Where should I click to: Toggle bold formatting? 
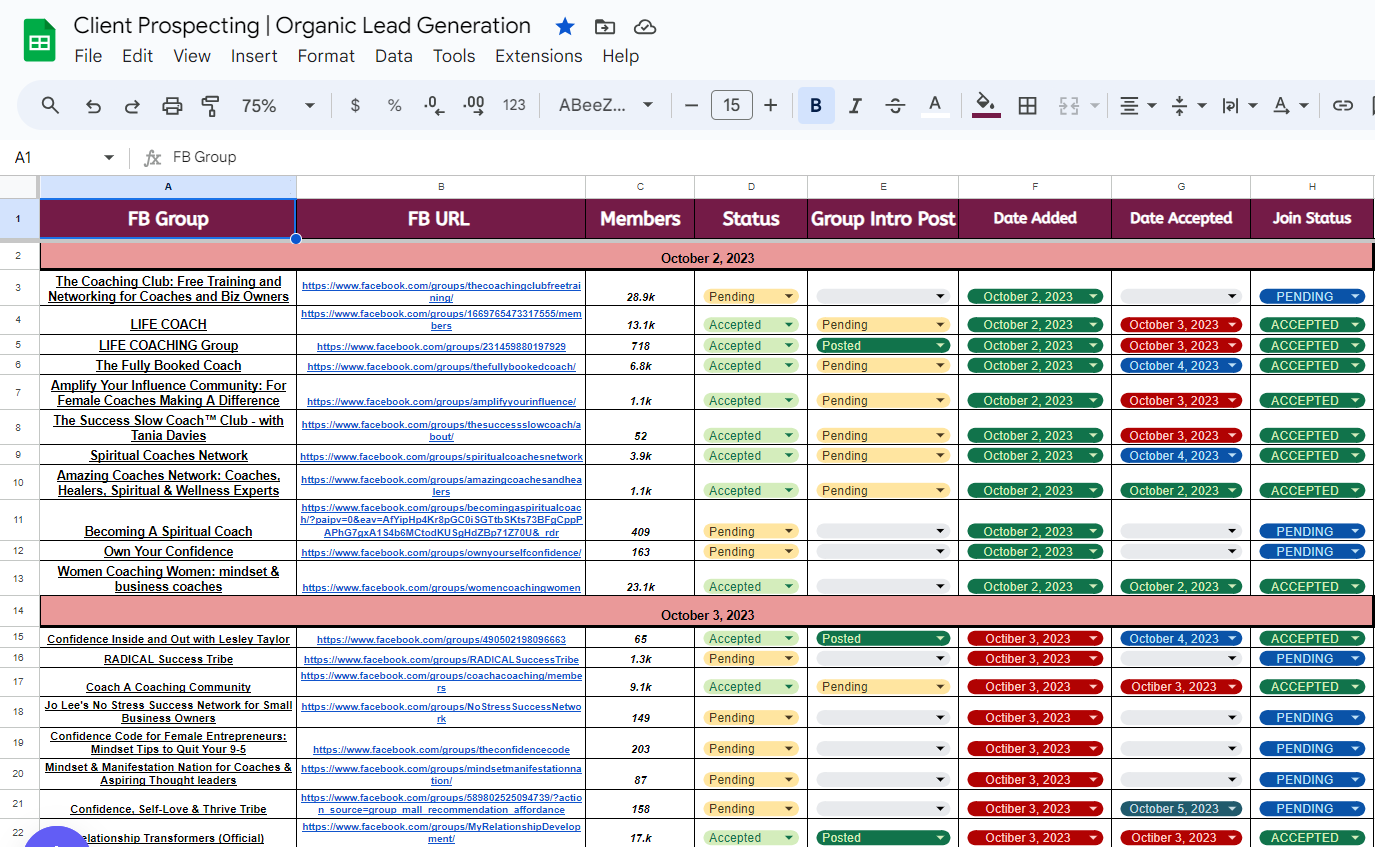pos(816,105)
